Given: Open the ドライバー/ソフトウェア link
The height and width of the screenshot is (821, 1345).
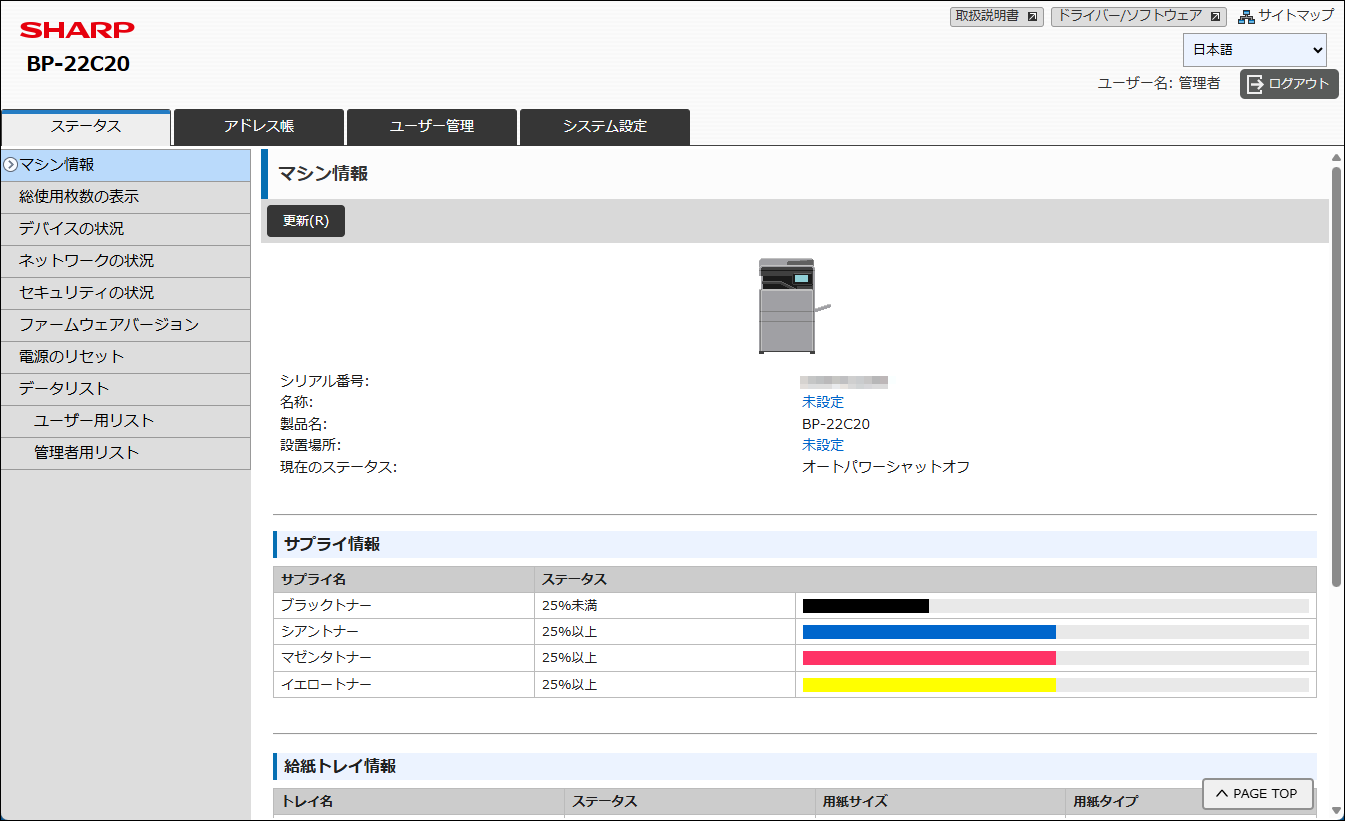Looking at the screenshot, I should (1138, 16).
